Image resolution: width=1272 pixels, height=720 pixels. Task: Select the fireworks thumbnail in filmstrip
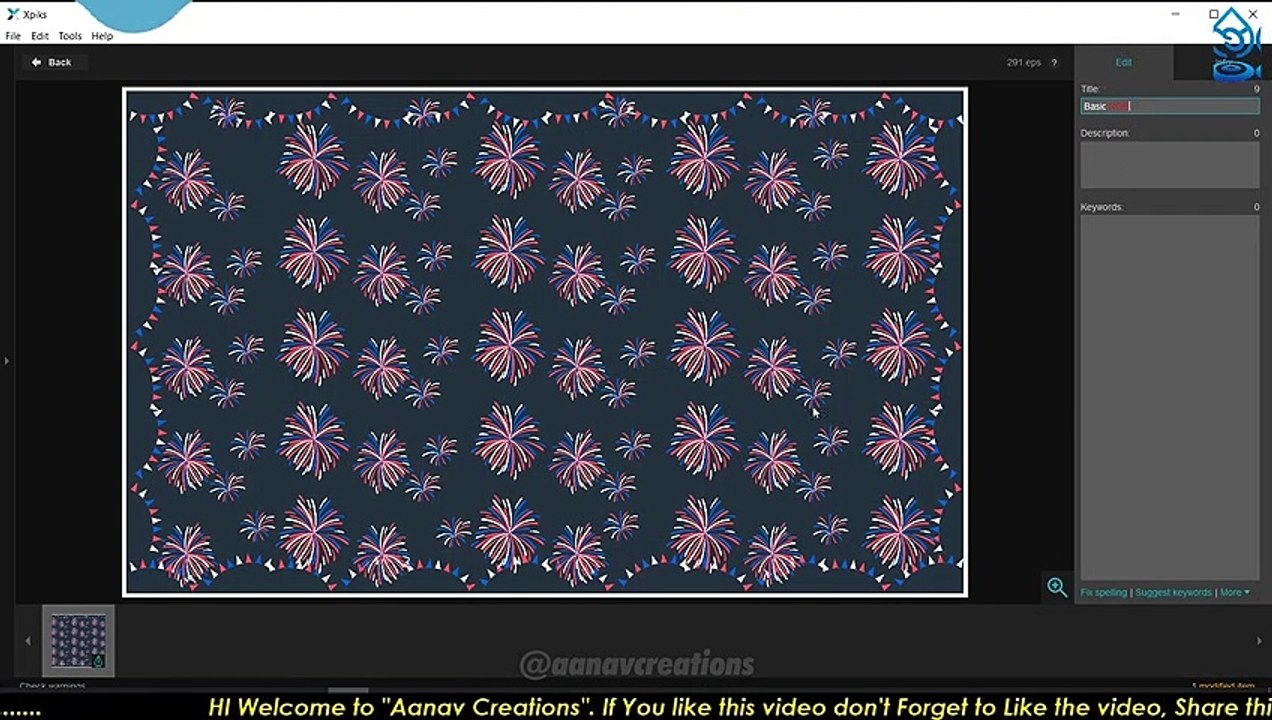78,641
